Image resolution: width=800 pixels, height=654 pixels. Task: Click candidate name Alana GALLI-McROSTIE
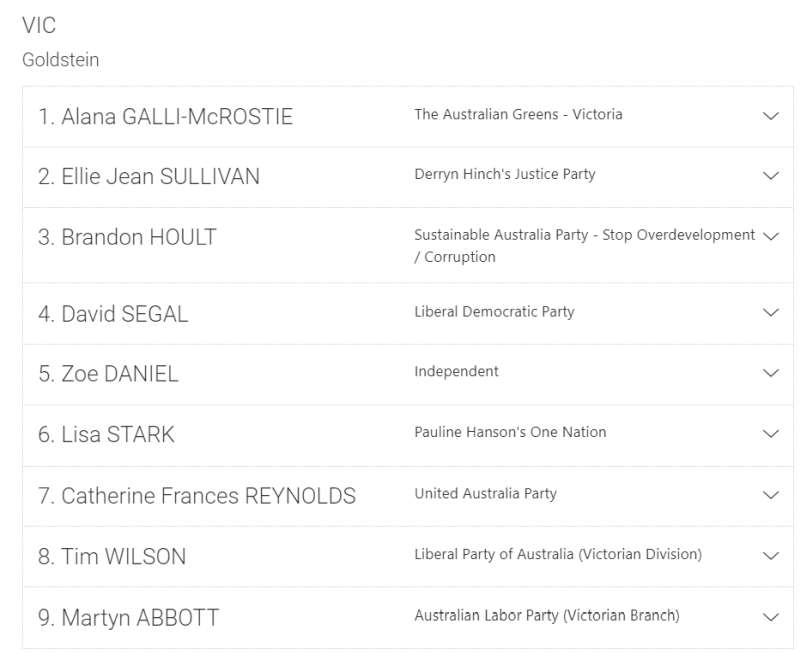(x=166, y=117)
